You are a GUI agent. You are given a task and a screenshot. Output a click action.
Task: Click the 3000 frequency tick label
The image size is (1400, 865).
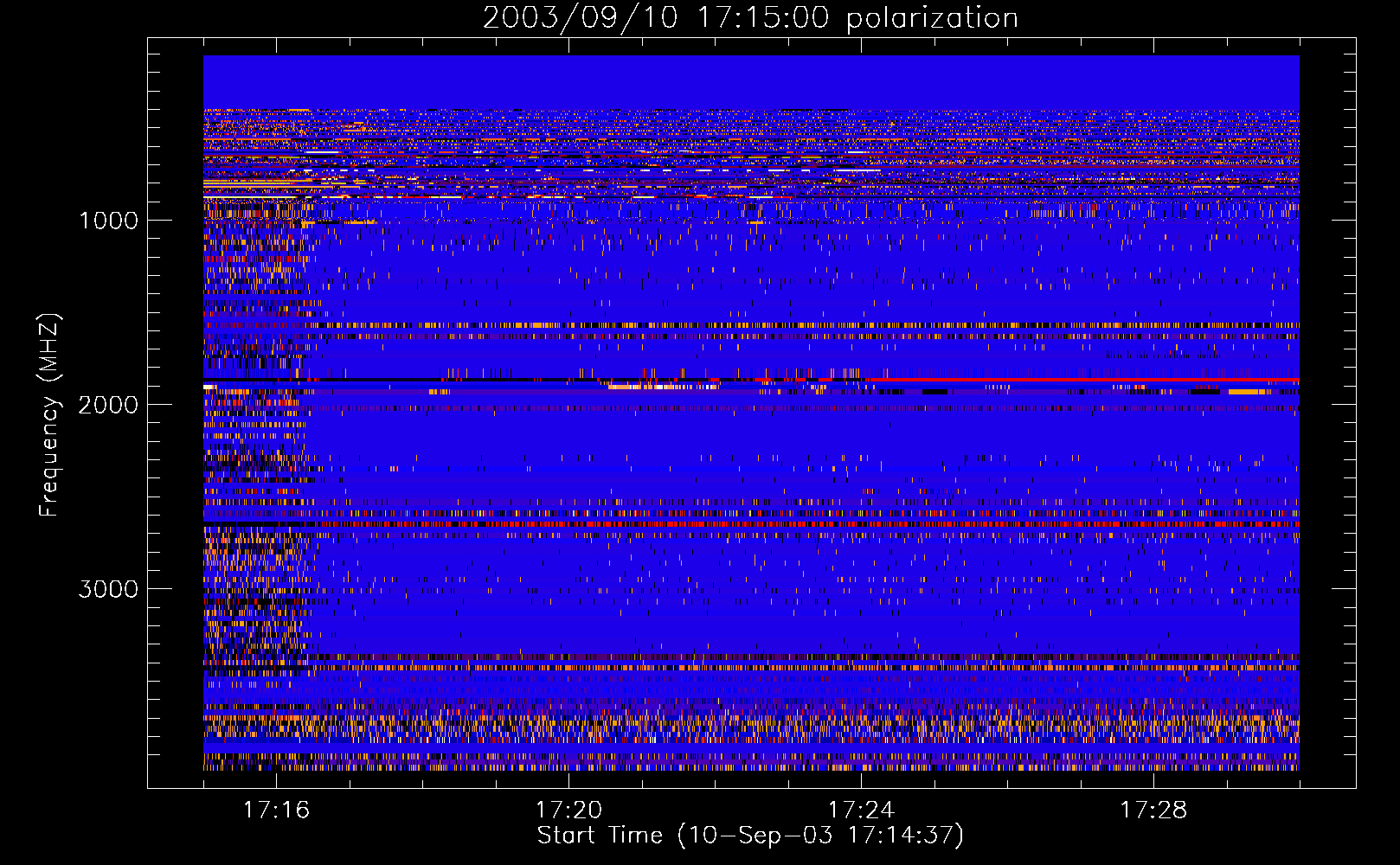pyautogui.click(x=108, y=589)
